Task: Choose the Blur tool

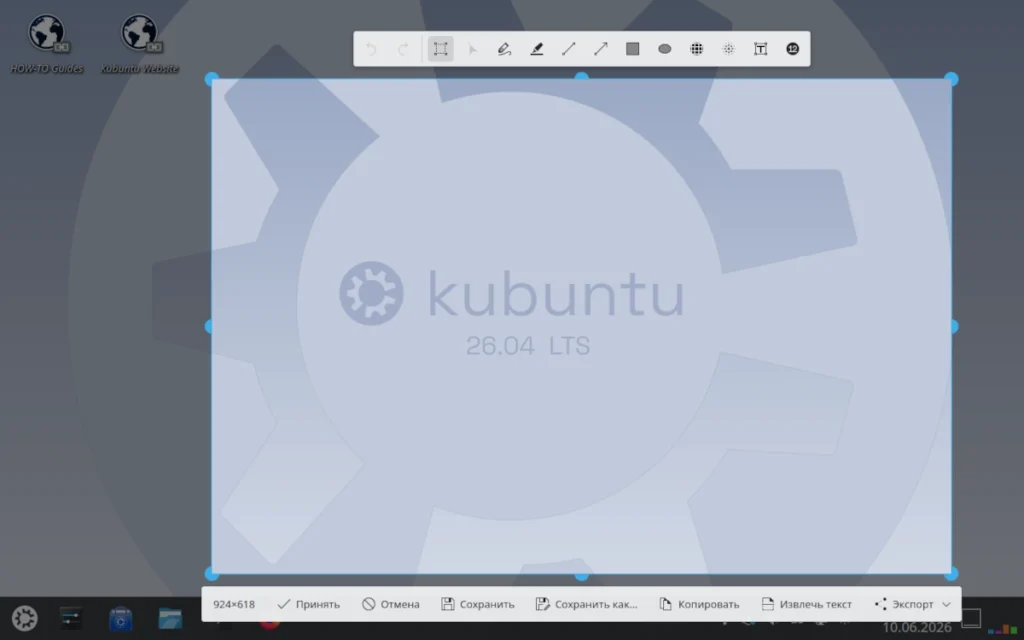Action: [728, 49]
